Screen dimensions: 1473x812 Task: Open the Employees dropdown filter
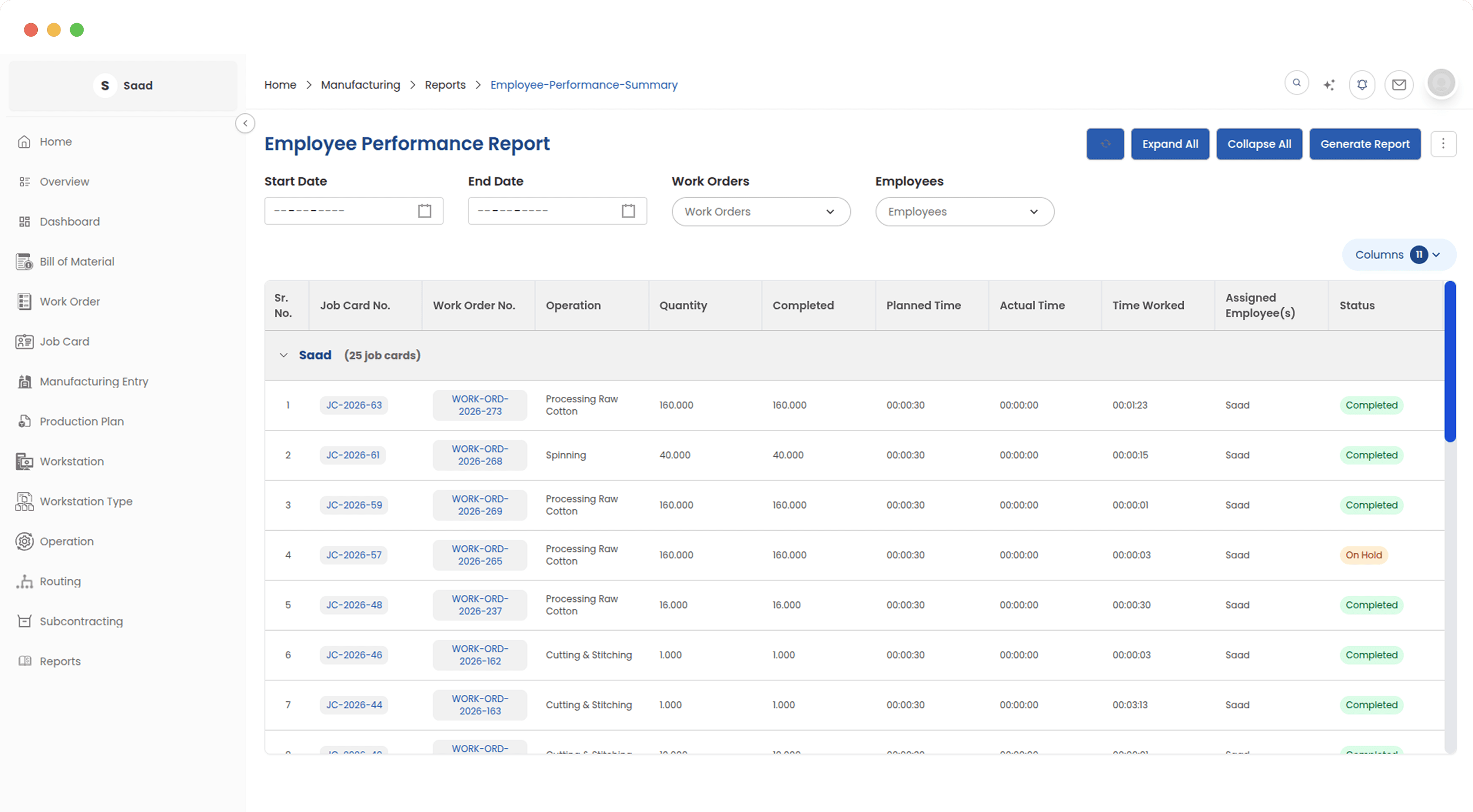(965, 212)
